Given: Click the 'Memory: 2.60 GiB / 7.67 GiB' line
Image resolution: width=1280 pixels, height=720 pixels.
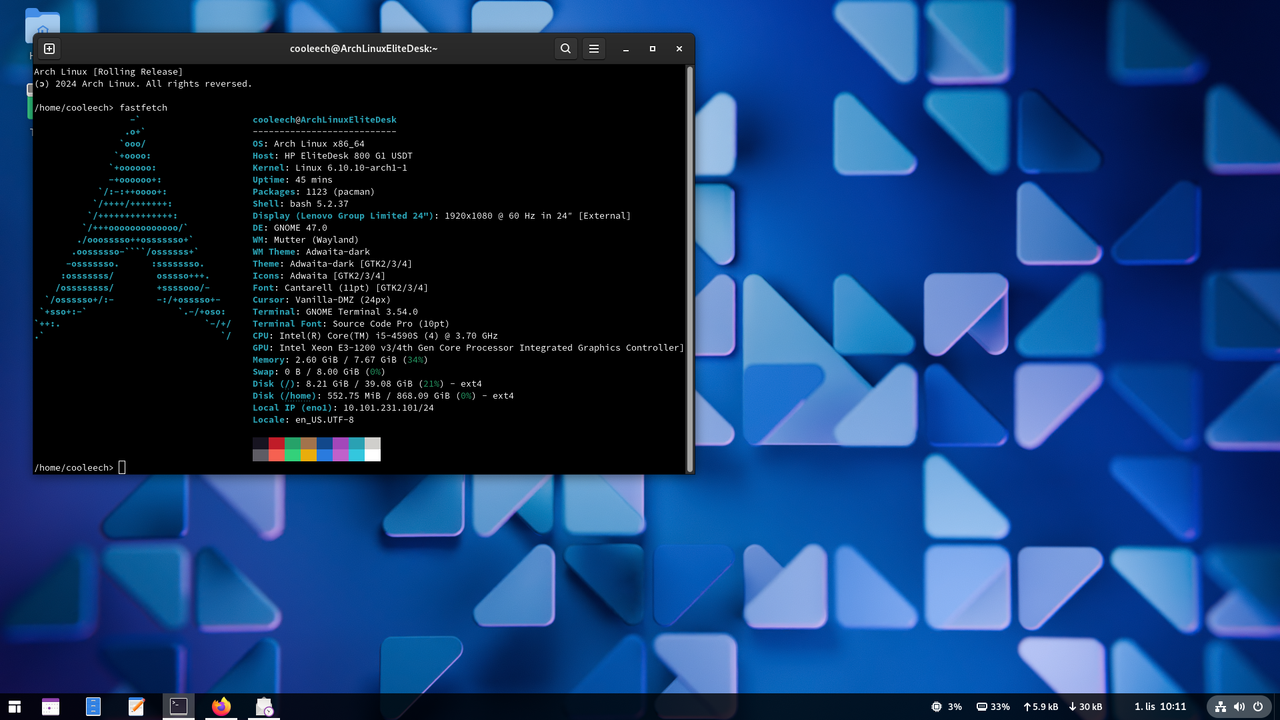Looking at the screenshot, I should point(341,360).
